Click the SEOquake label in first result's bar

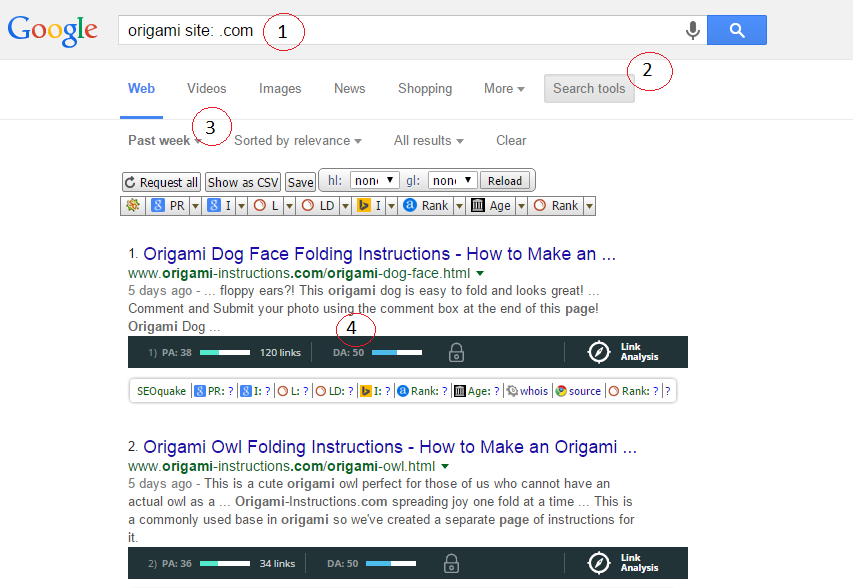tap(161, 391)
